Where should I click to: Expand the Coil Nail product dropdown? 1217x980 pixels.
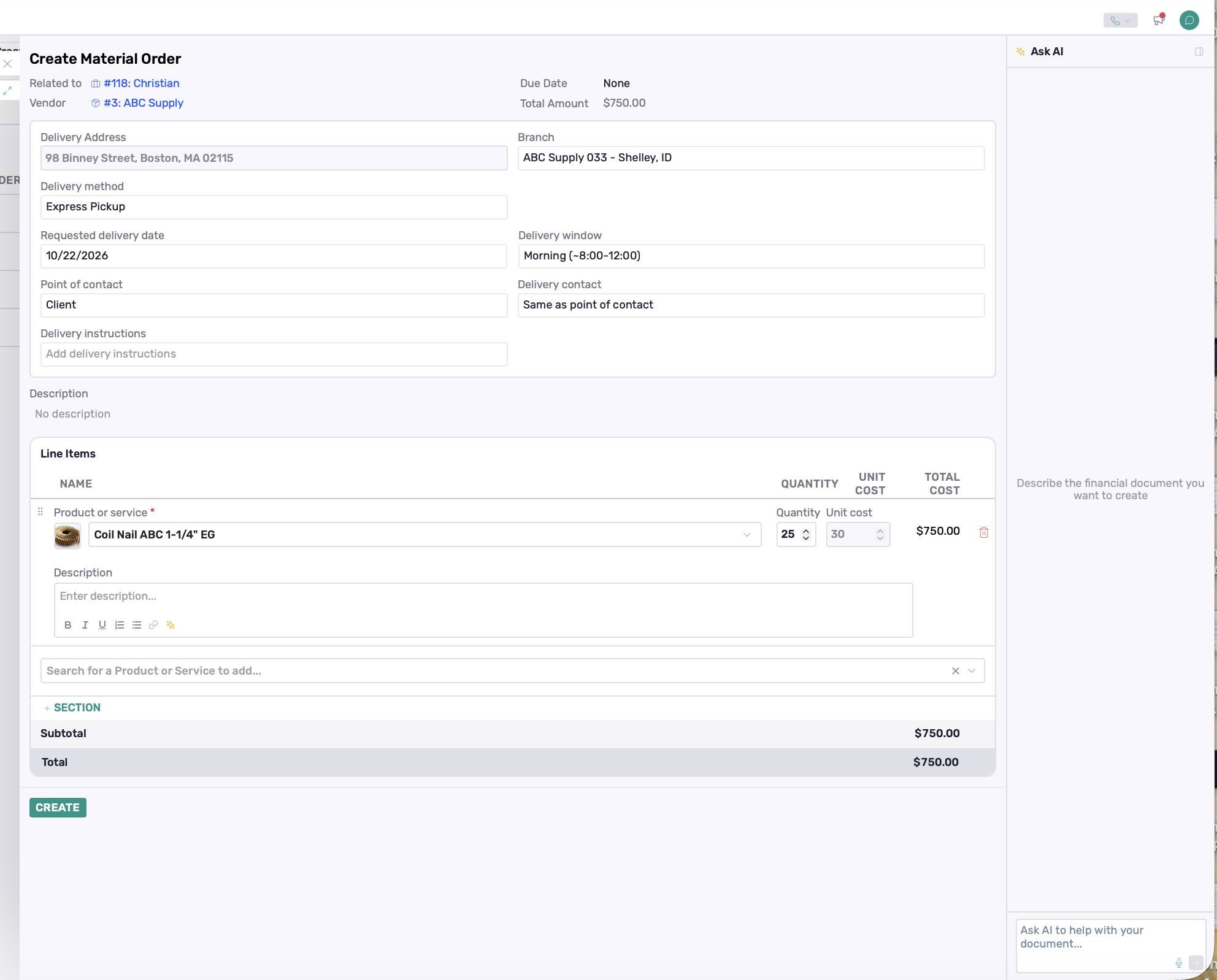click(747, 535)
